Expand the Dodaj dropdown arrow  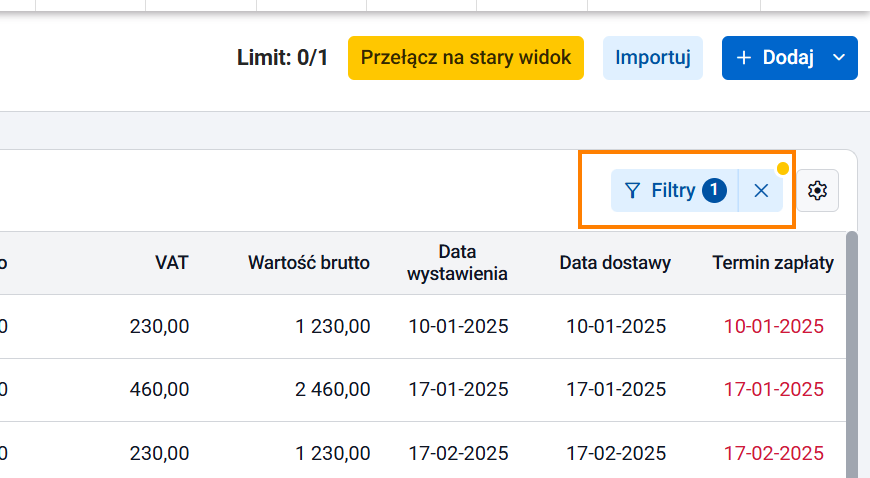pos(839,58)
